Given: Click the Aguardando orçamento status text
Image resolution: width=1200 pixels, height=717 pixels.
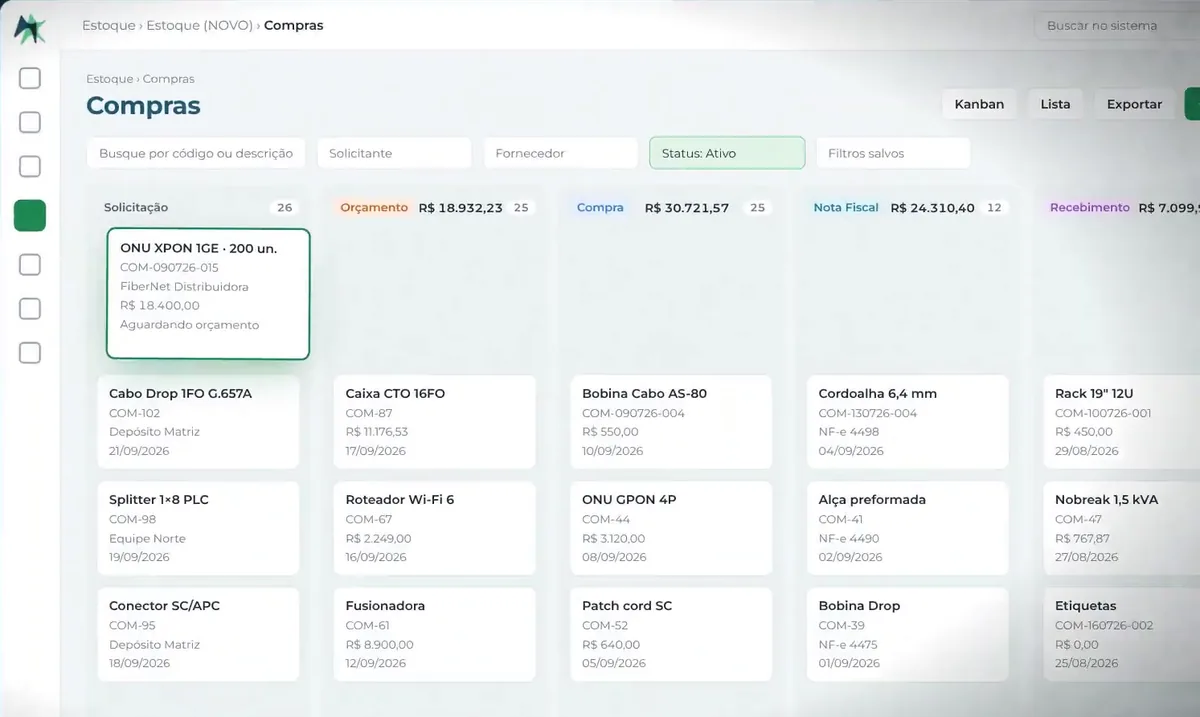Looking at the screenshot, I should 189,325.
